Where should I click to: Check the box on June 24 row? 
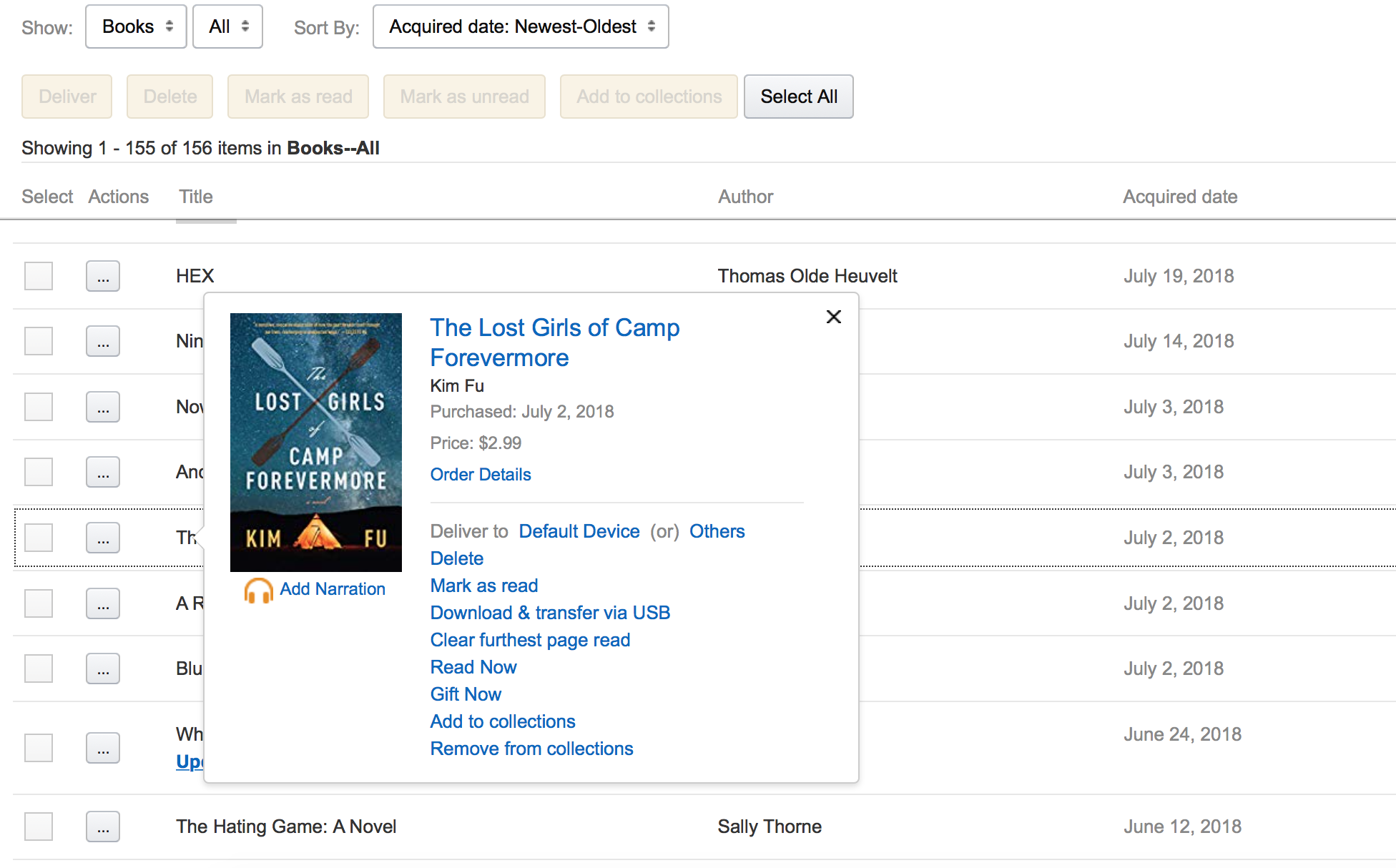(39, 748)
